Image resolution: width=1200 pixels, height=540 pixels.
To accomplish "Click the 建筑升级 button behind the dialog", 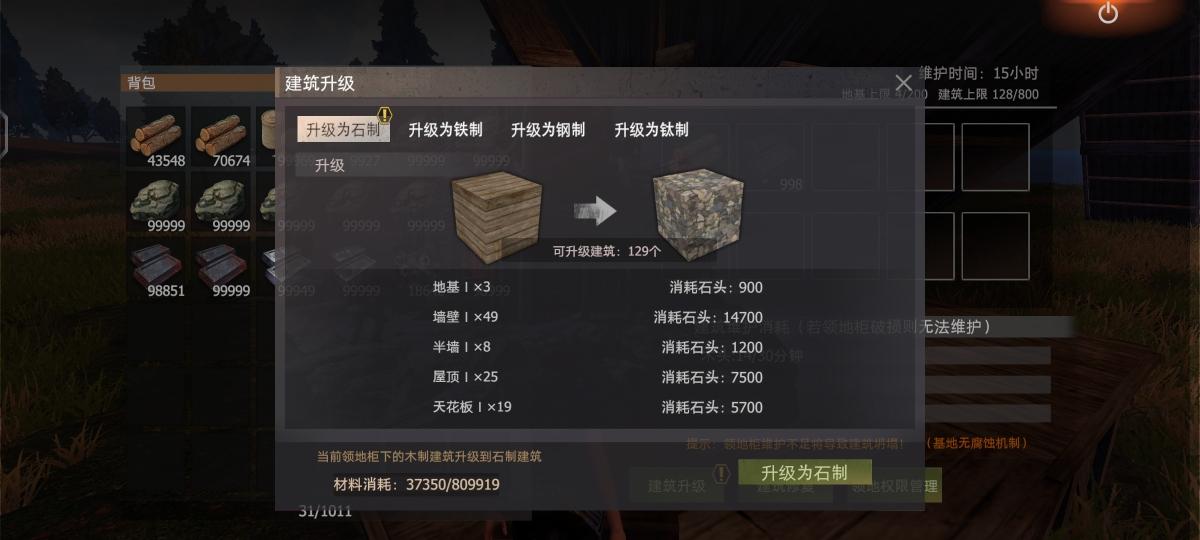I will pyautogui.click(x=677, y=487).
